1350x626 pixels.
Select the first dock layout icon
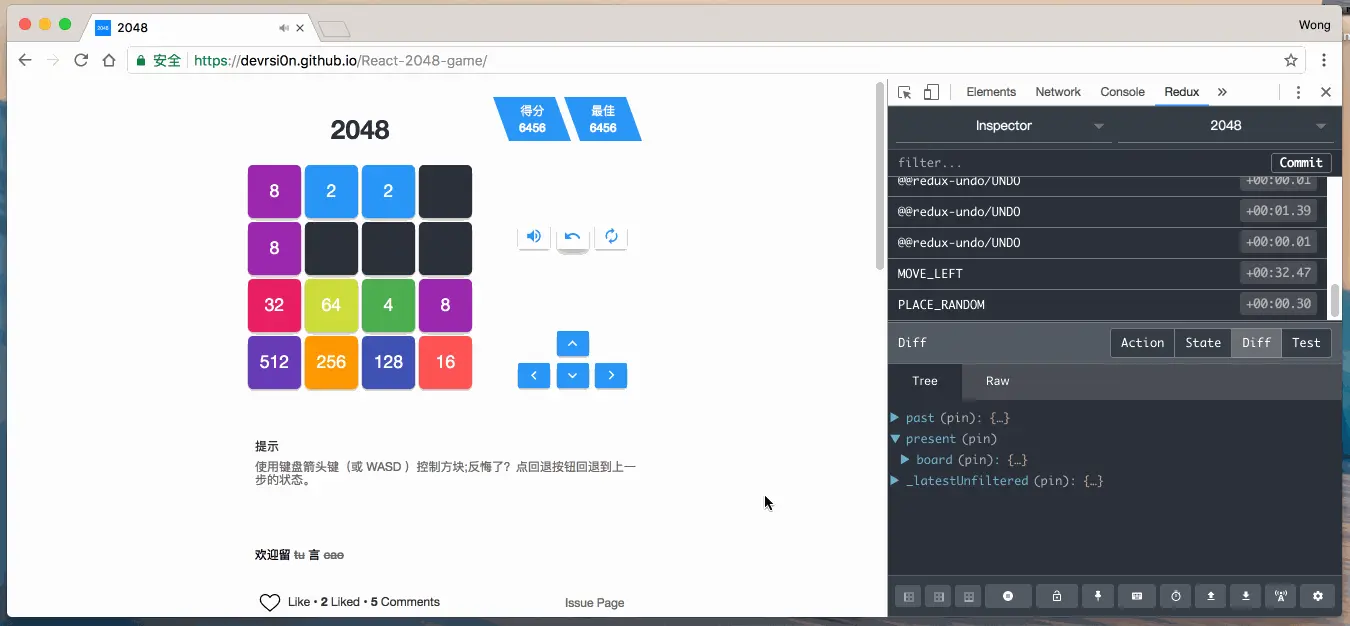(x=907, y=596)
